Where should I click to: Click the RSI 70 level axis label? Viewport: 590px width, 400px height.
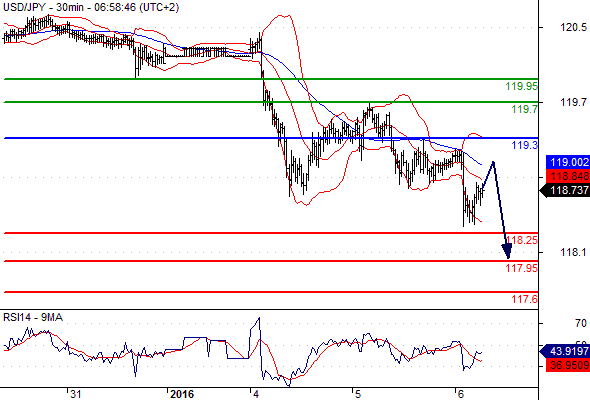pyautogui.click(x=581, y=323)
